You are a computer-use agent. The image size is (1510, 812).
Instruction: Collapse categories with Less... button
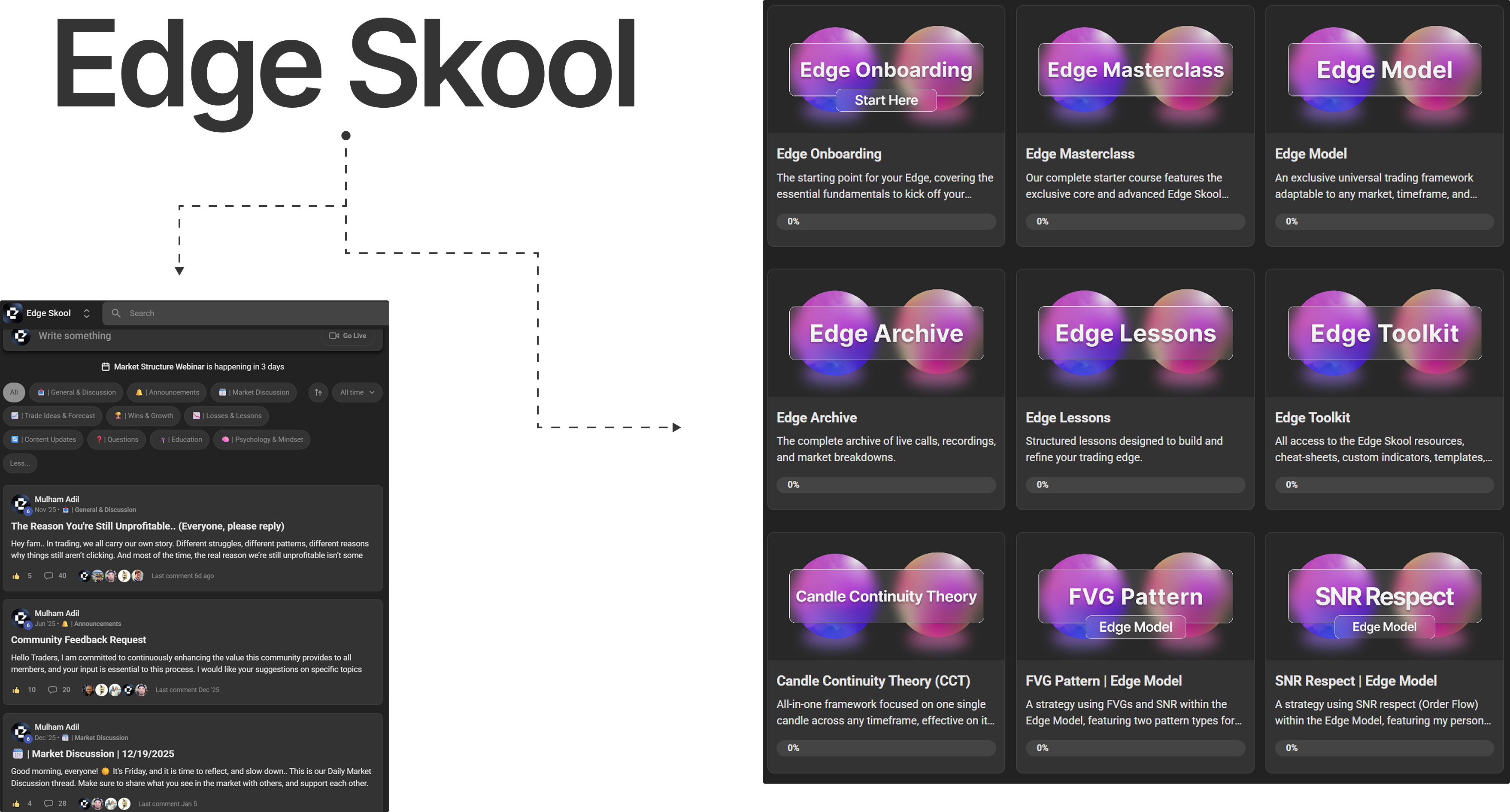20,463
